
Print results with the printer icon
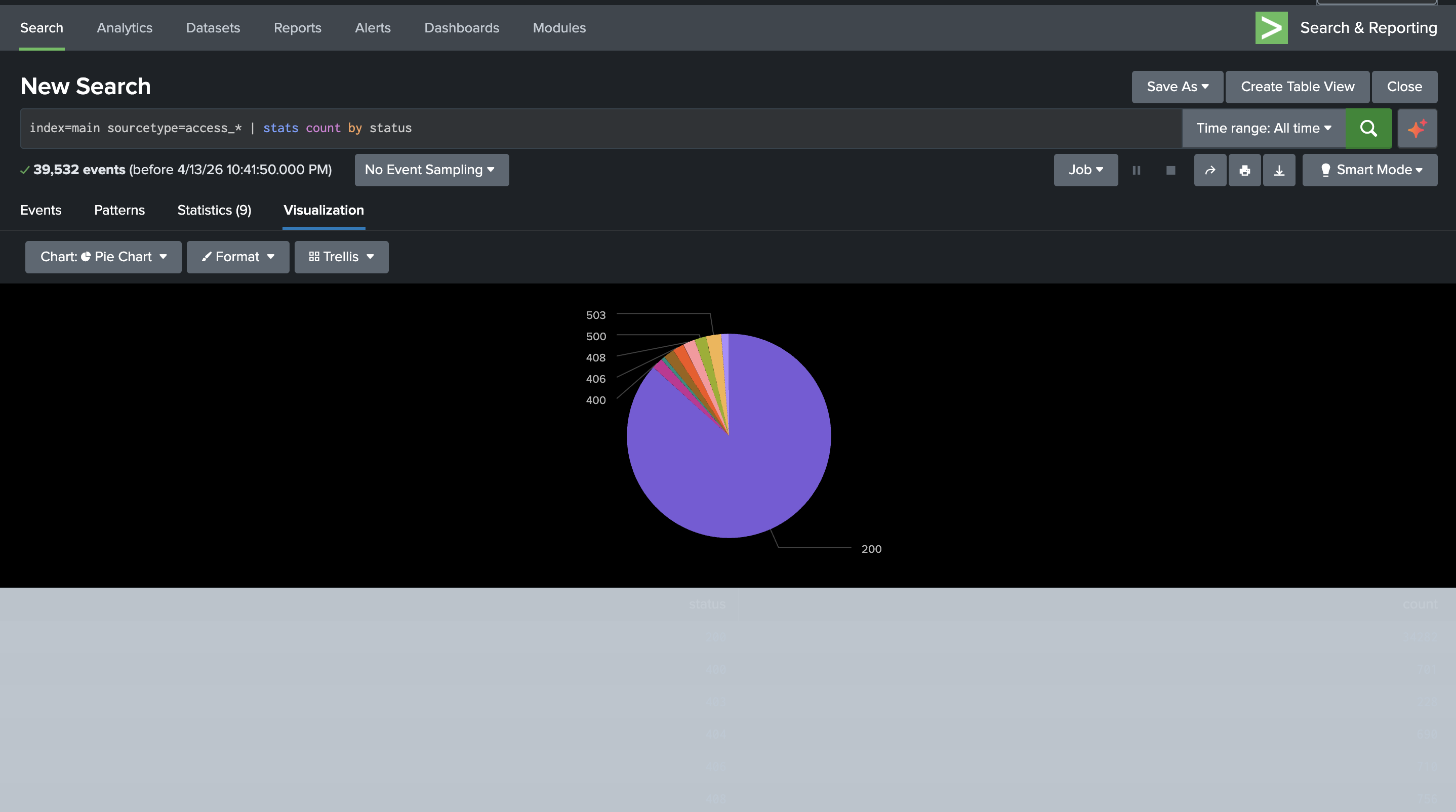pyautogui.click(x=1244, y=170)
